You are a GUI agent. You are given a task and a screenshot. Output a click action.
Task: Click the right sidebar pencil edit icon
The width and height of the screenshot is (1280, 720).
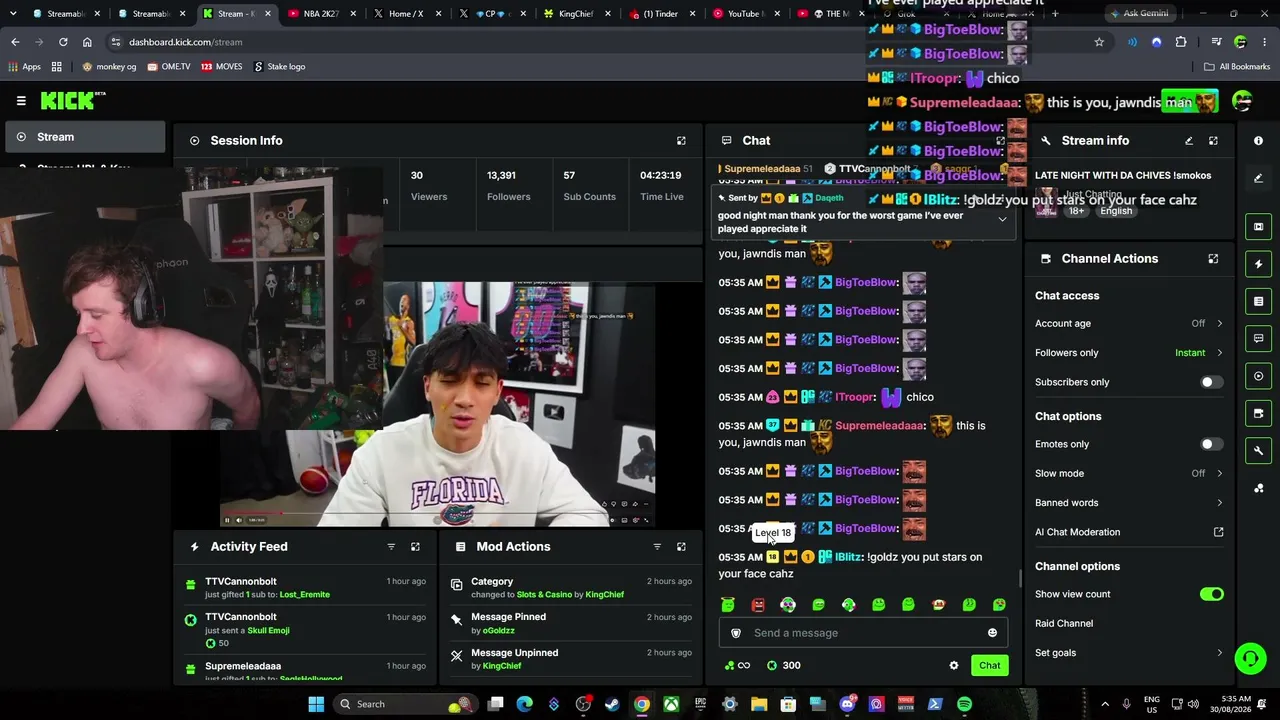[1258, 178]
